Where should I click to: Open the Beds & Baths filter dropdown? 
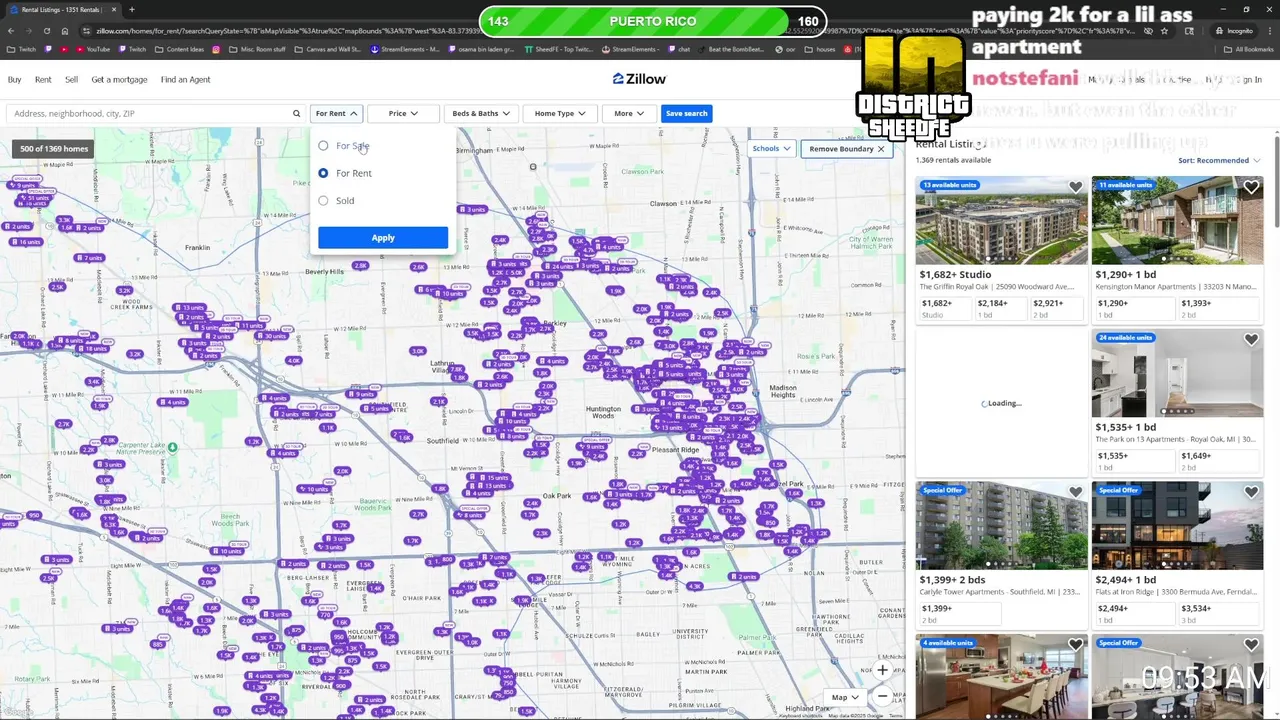[x=480, y=114]
